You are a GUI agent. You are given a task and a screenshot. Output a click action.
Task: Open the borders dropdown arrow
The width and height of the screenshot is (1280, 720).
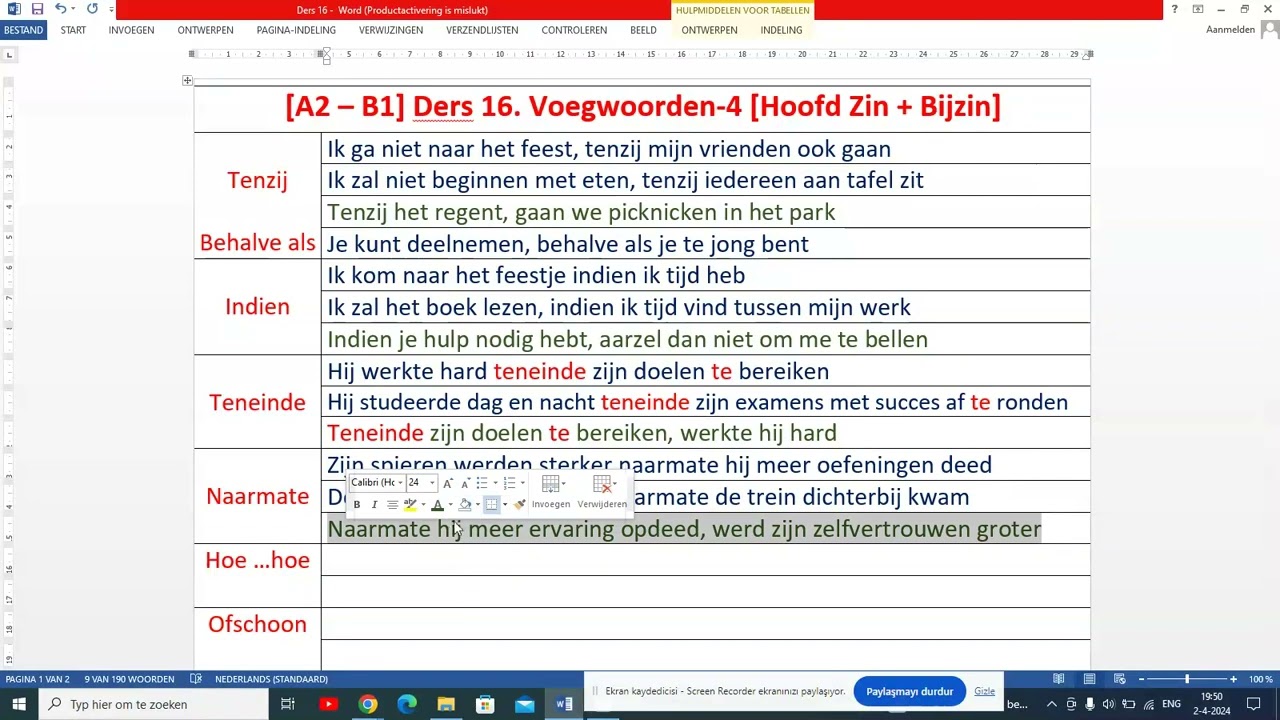[505, 505]
